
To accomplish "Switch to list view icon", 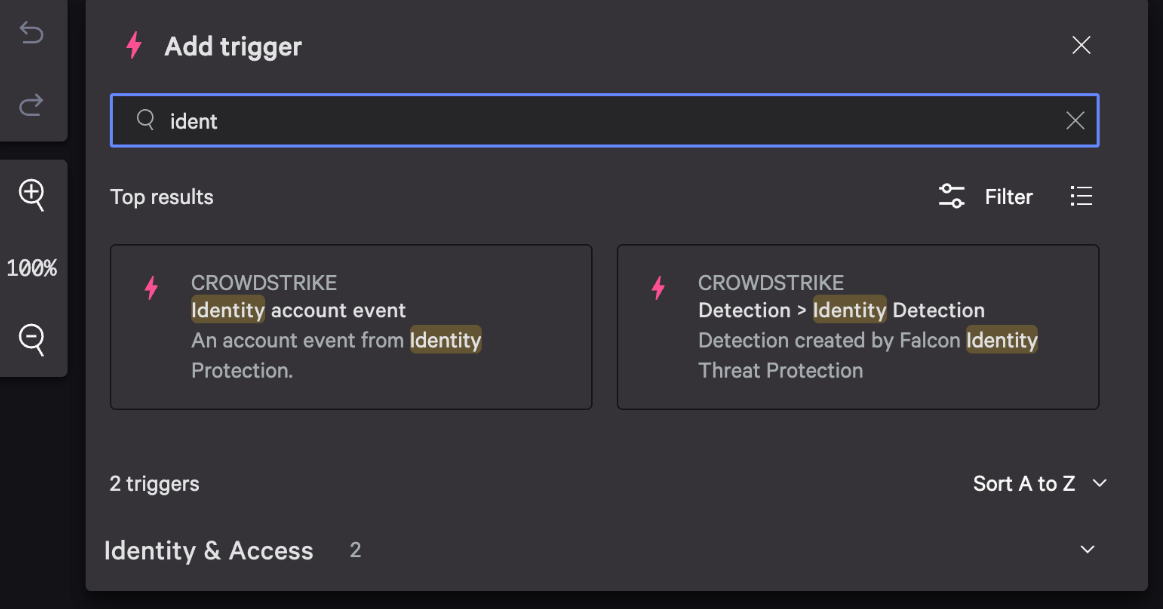I will point(1081,196).
